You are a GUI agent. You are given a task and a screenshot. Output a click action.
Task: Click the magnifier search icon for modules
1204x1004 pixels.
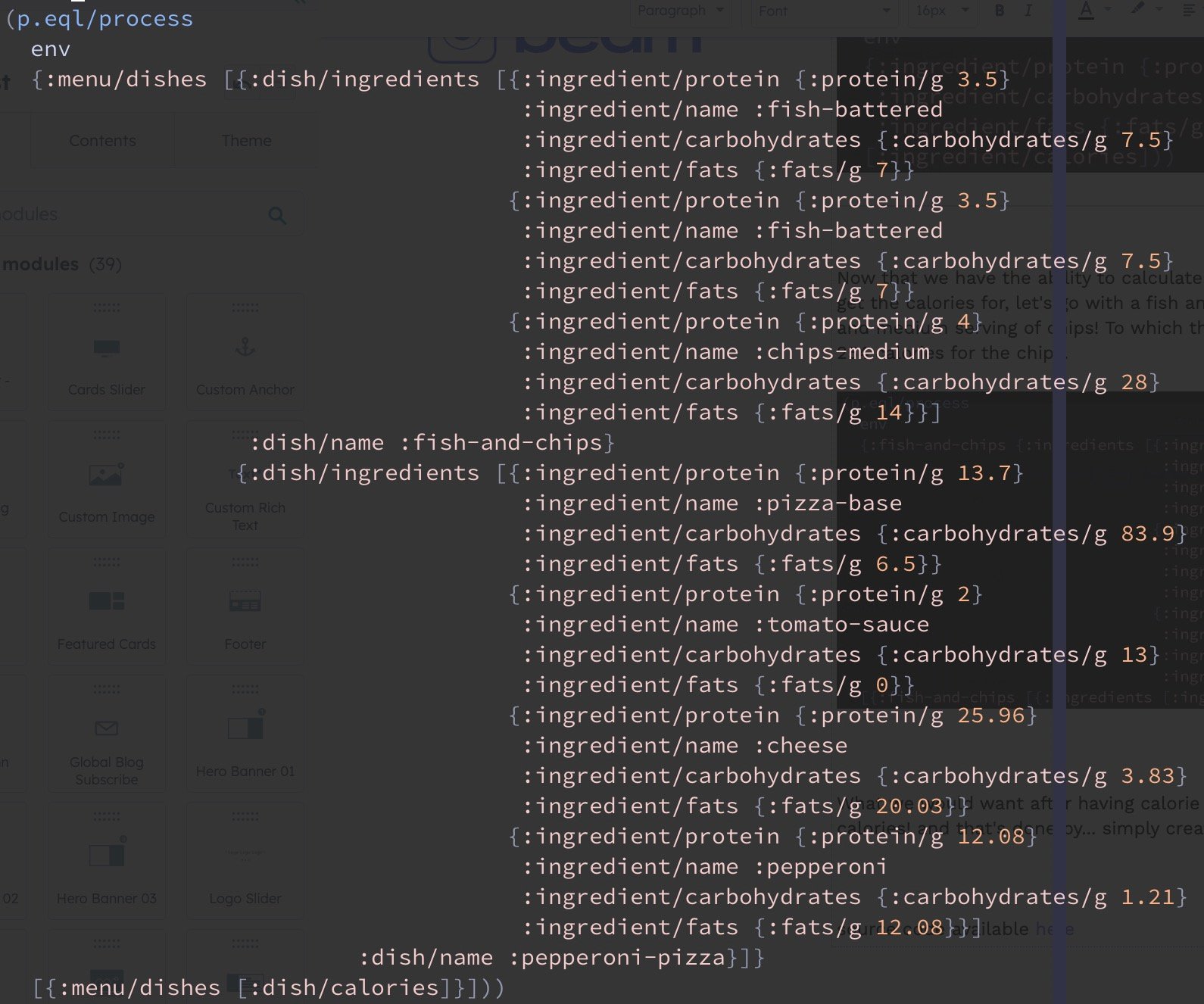277,216
